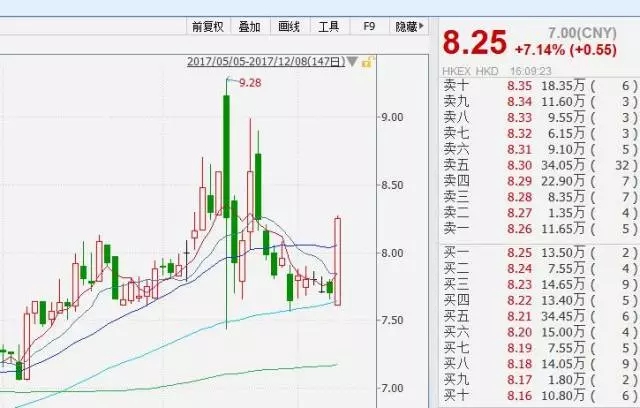Viewport: 640px width, 408px height.
Task: Select the 卖六 row at 8.31
Action: coord(540,149)
